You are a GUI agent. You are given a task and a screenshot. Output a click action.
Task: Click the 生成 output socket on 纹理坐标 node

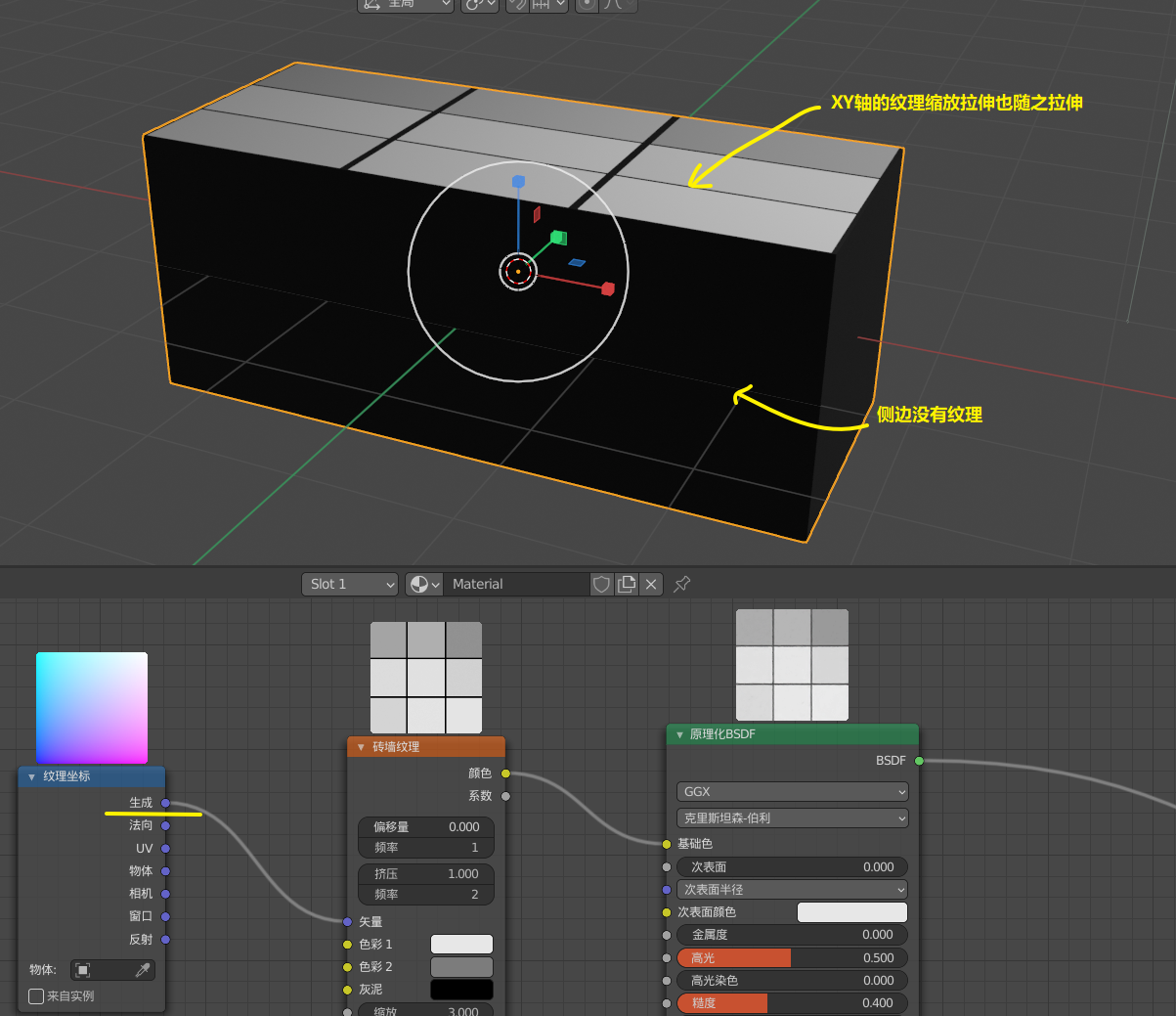(166, 803)
